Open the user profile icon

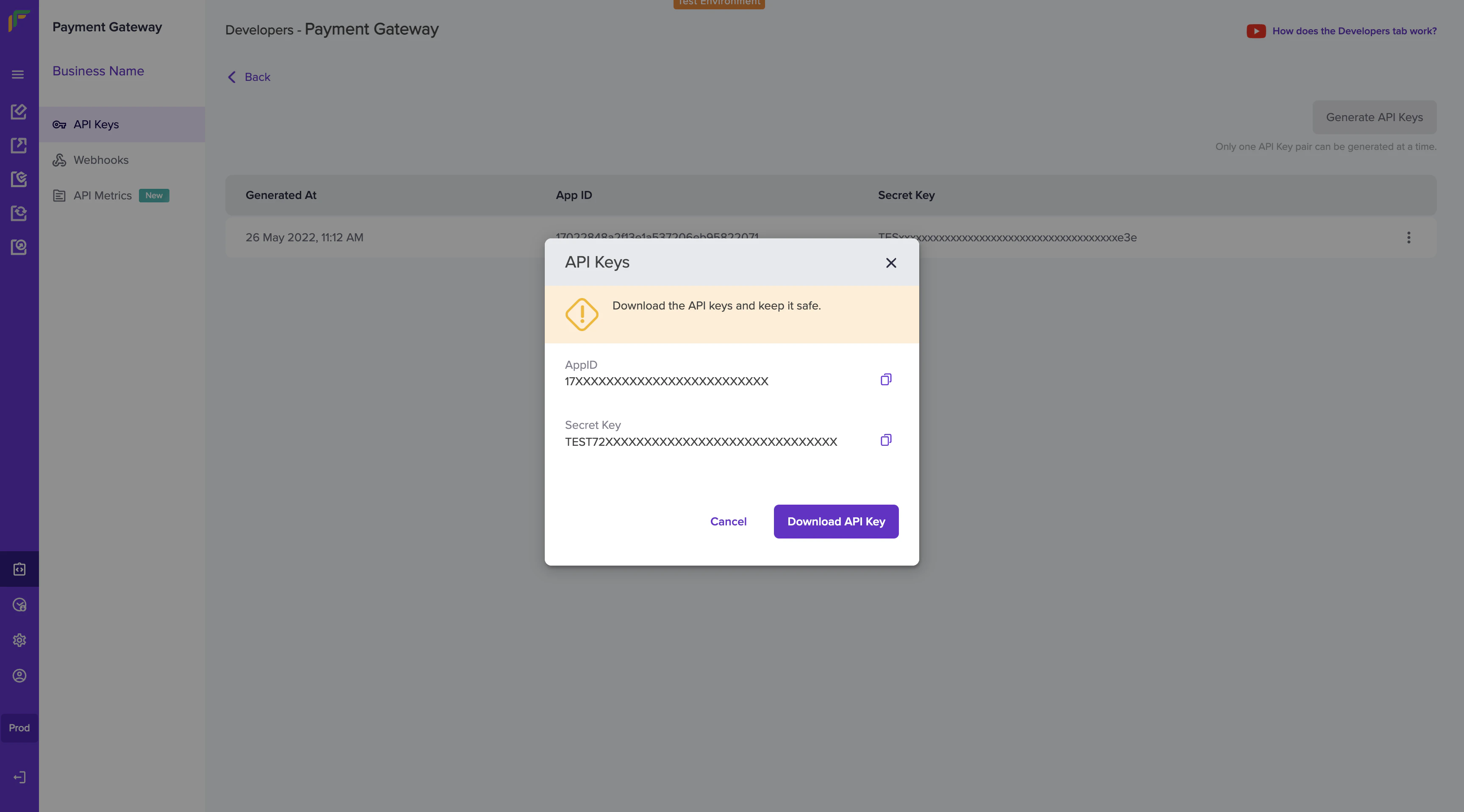[x=19, y=676]
